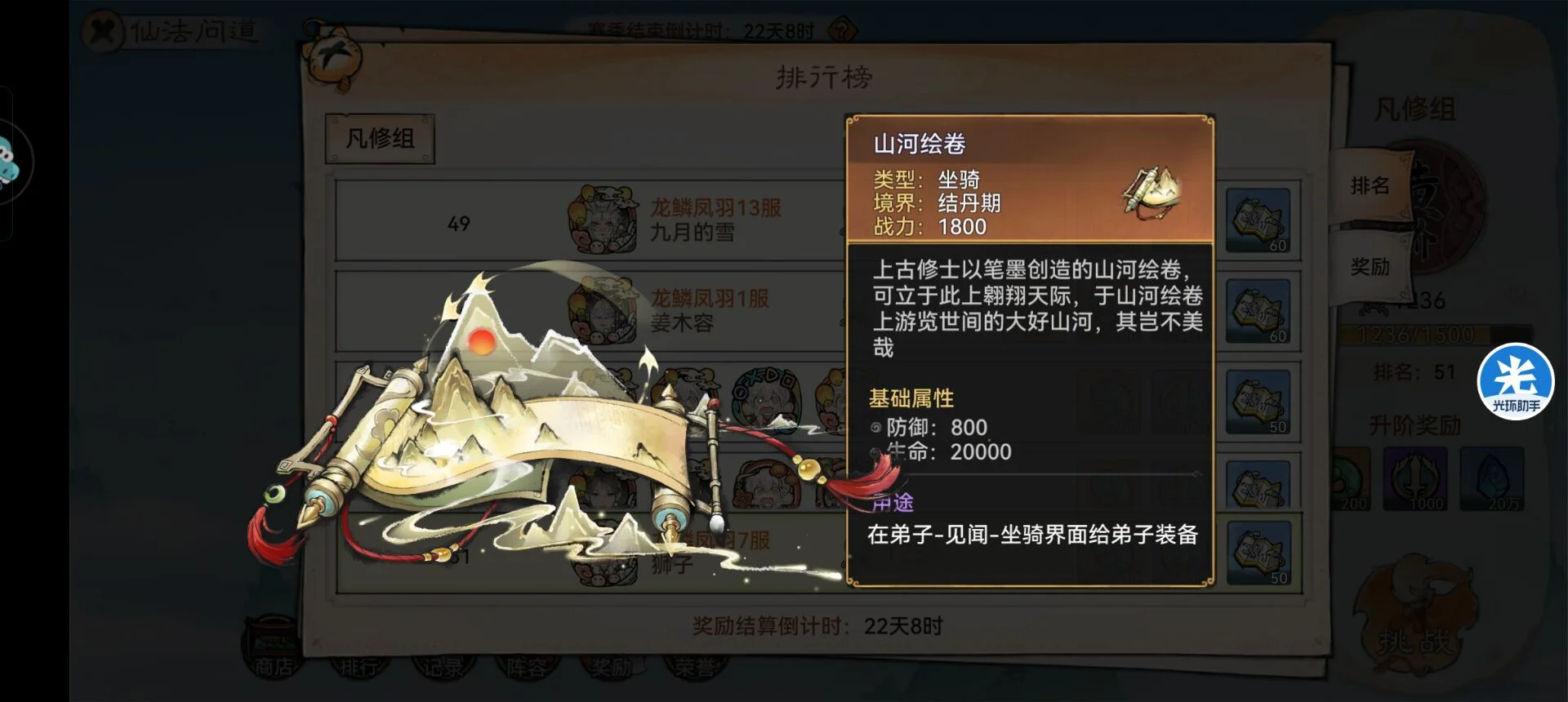Open the 光环助手 floating assistant
This screenshot has width=1568, height=702.
(1516, 381)
